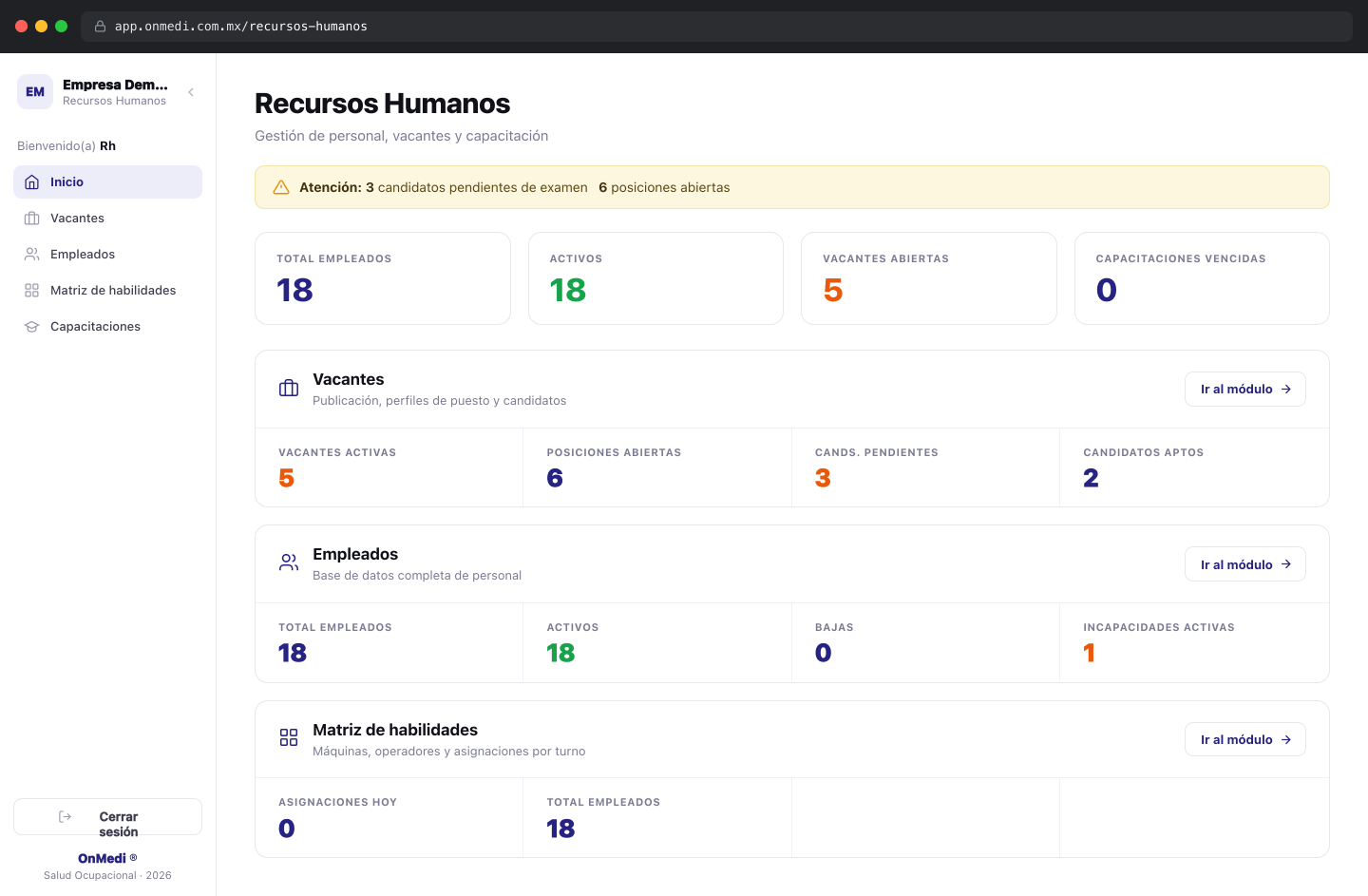Click the Capacitaciones graduation cap icon

click(x=32, y=327)
